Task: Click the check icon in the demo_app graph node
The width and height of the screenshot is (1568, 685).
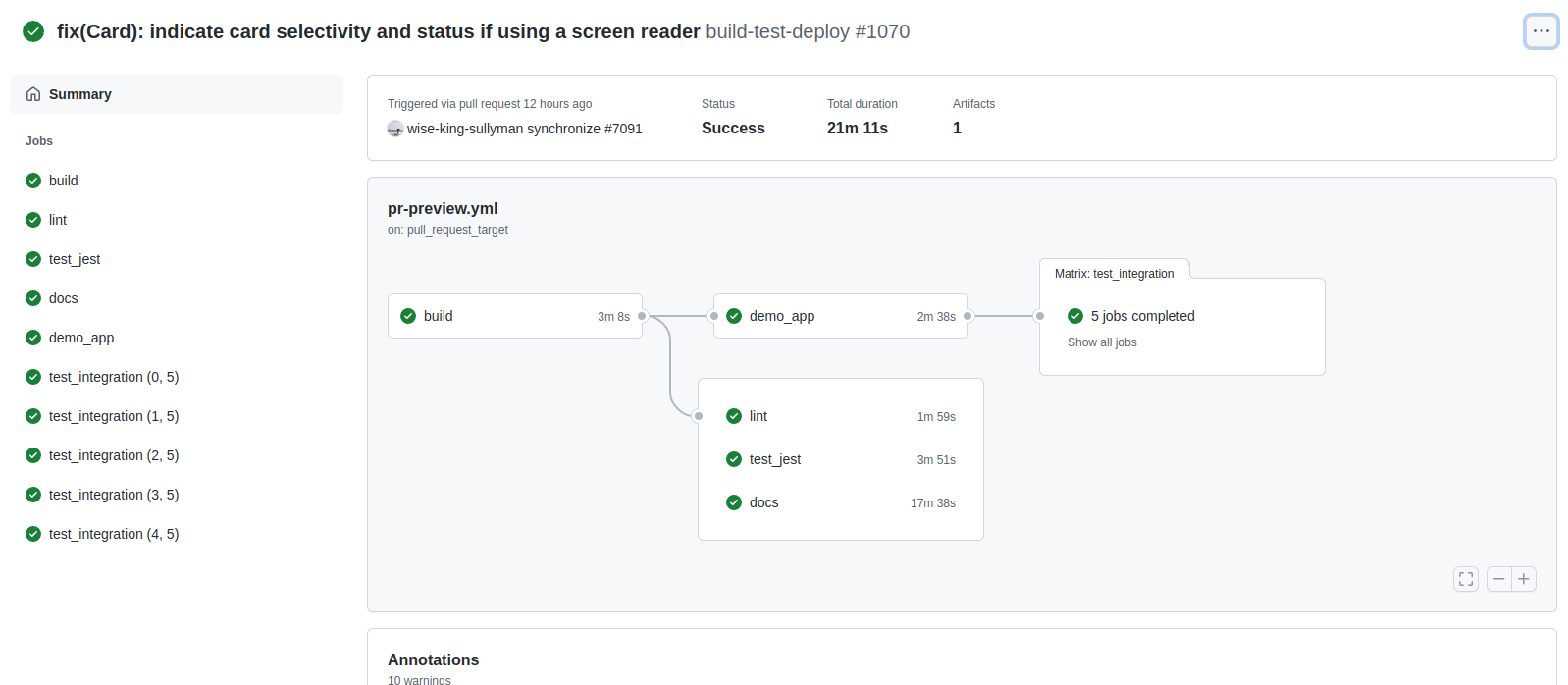Action: click(x=734, y=316)
